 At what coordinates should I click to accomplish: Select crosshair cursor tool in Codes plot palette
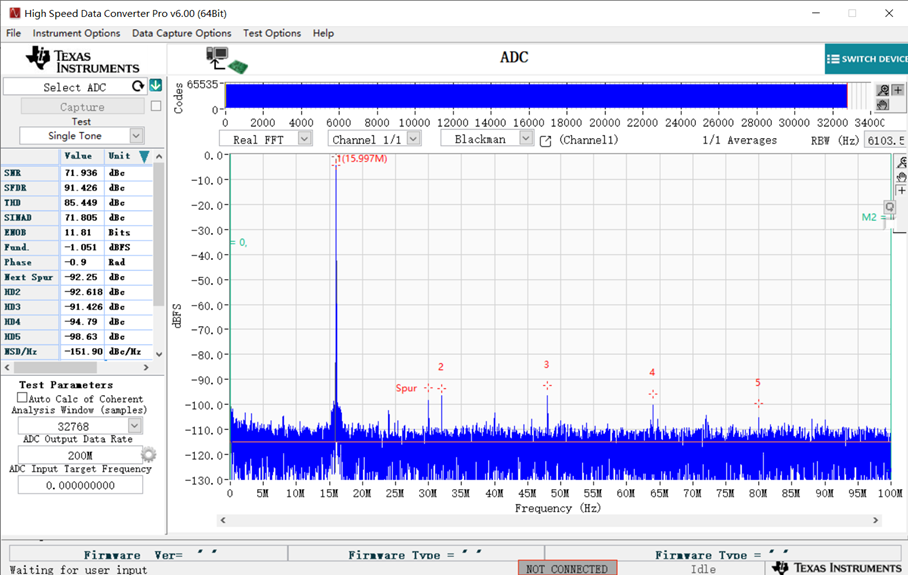[898, 90]
